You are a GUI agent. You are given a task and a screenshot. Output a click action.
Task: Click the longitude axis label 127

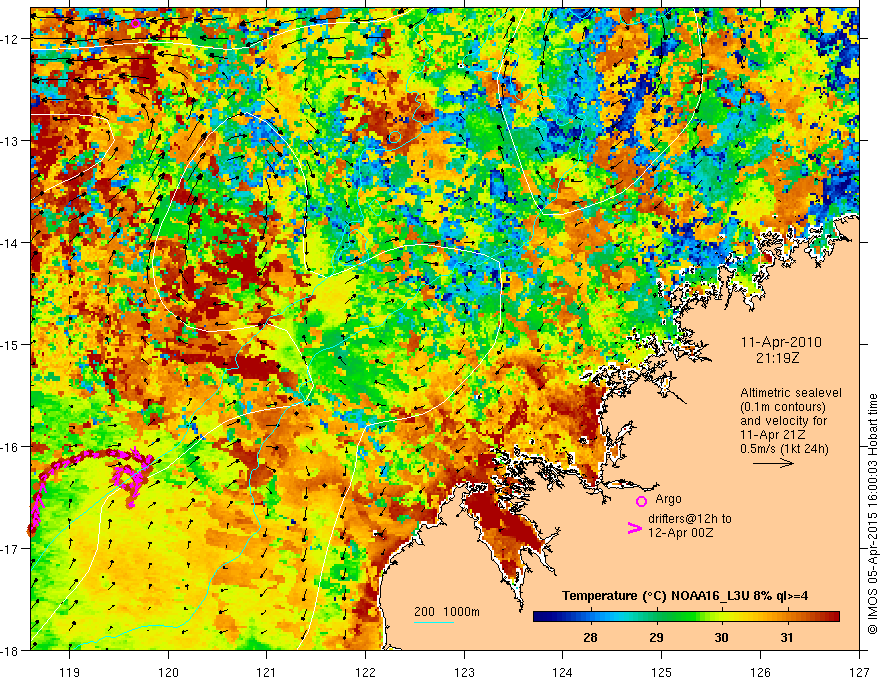tap(859, 672)
